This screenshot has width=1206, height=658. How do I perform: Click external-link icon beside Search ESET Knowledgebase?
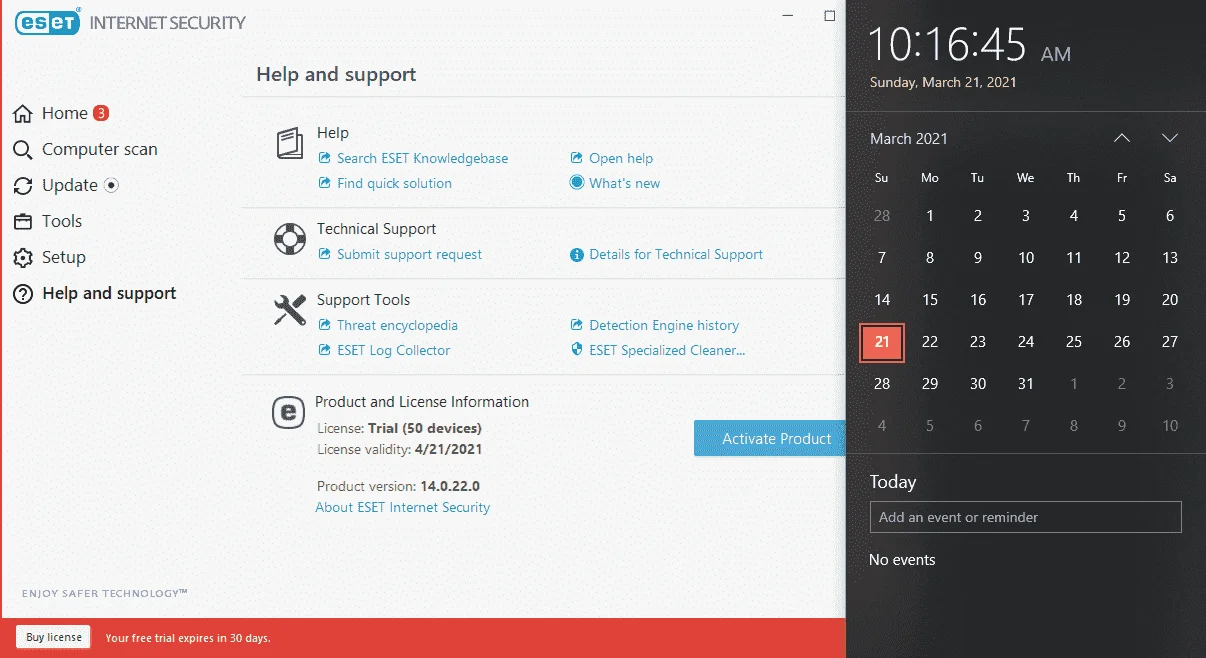tap(325, 158)
